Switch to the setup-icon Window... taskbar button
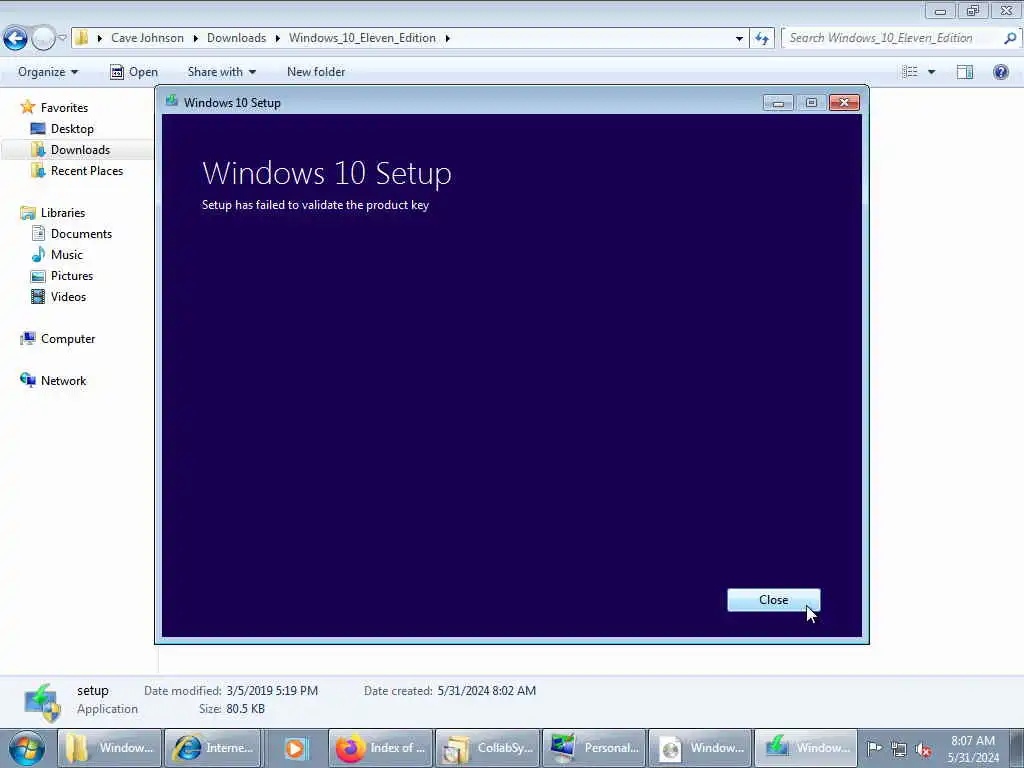The image size is (1024, 768). pyautogui.click(x=807, y=748)
